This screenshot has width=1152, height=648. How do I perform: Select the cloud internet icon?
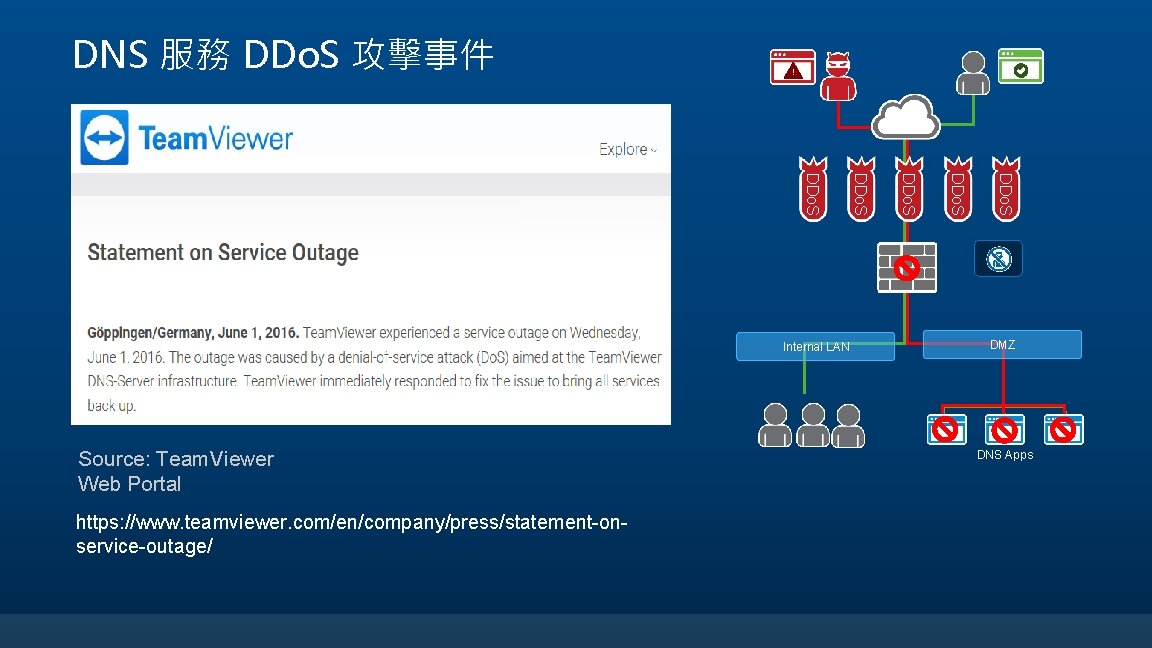tap(906, 117)
